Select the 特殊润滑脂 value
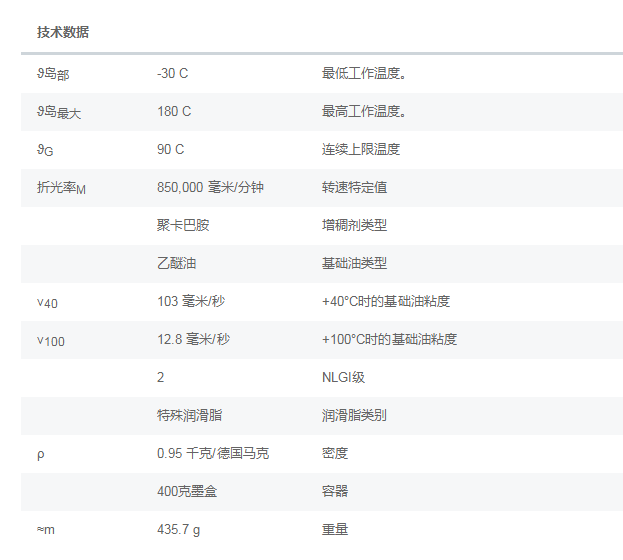 [190, 415]
